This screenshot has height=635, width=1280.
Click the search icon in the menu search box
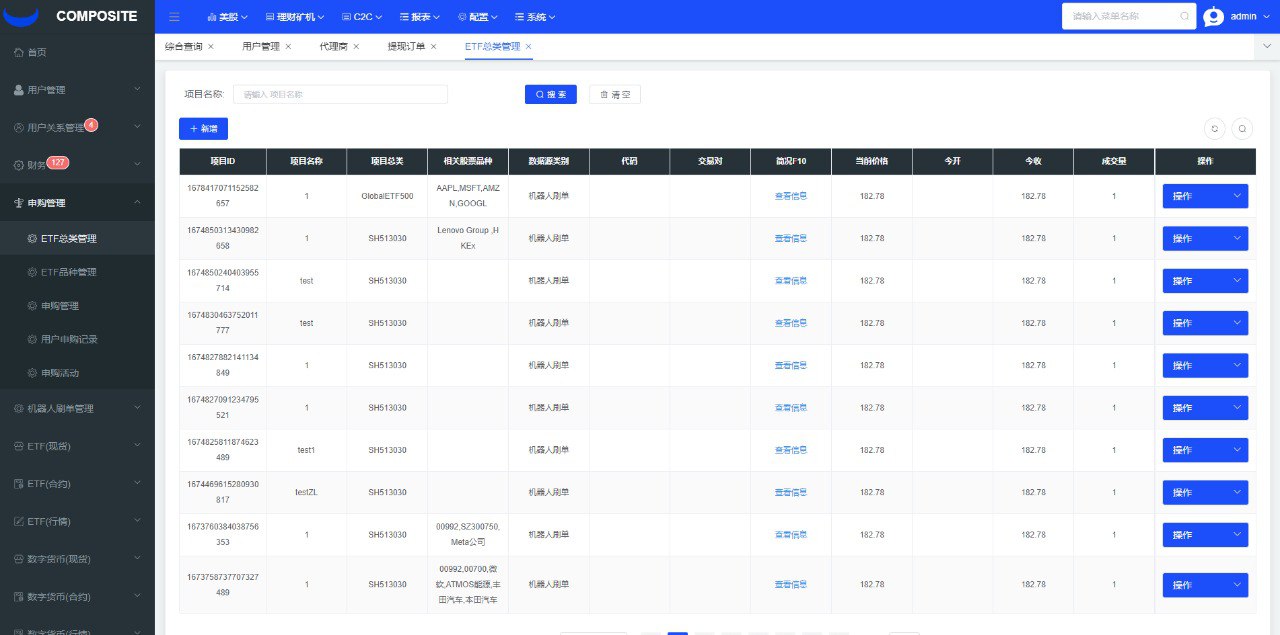click(1182, 16)
